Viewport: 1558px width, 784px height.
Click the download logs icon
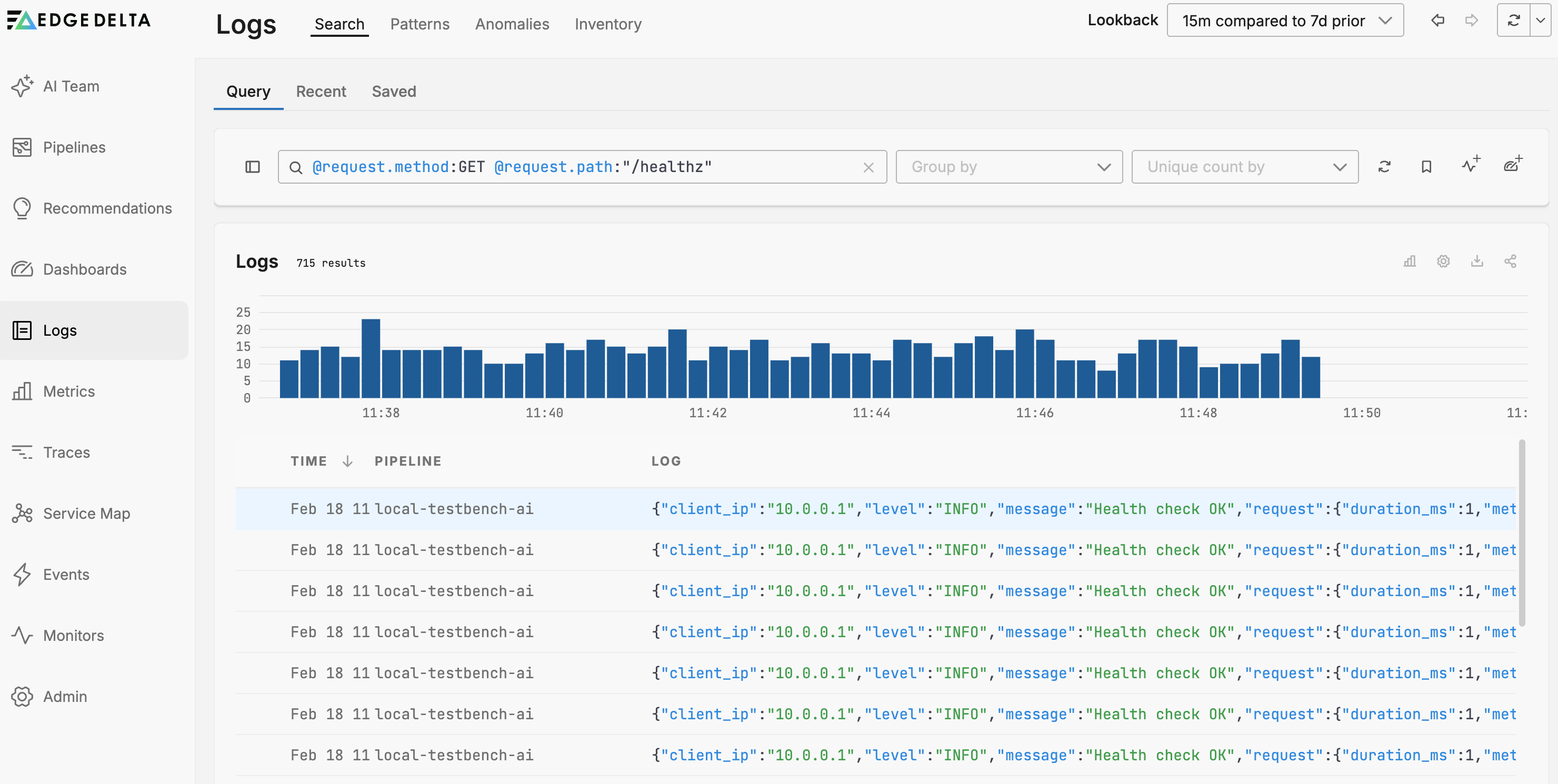coord(1477,261)
